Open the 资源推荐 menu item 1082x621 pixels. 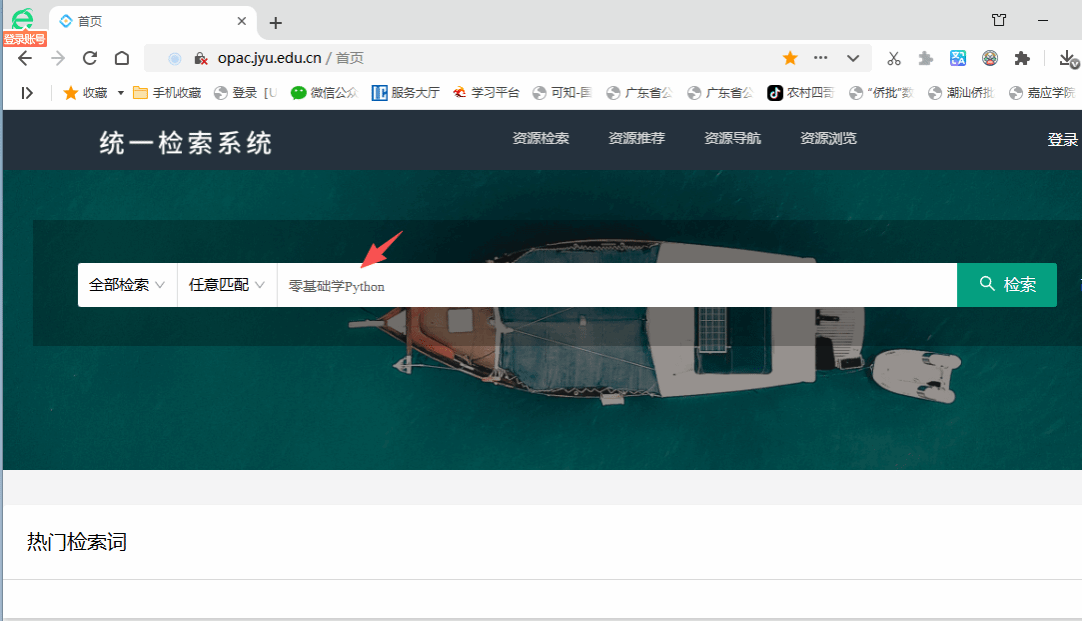click(x=636, y=139)
